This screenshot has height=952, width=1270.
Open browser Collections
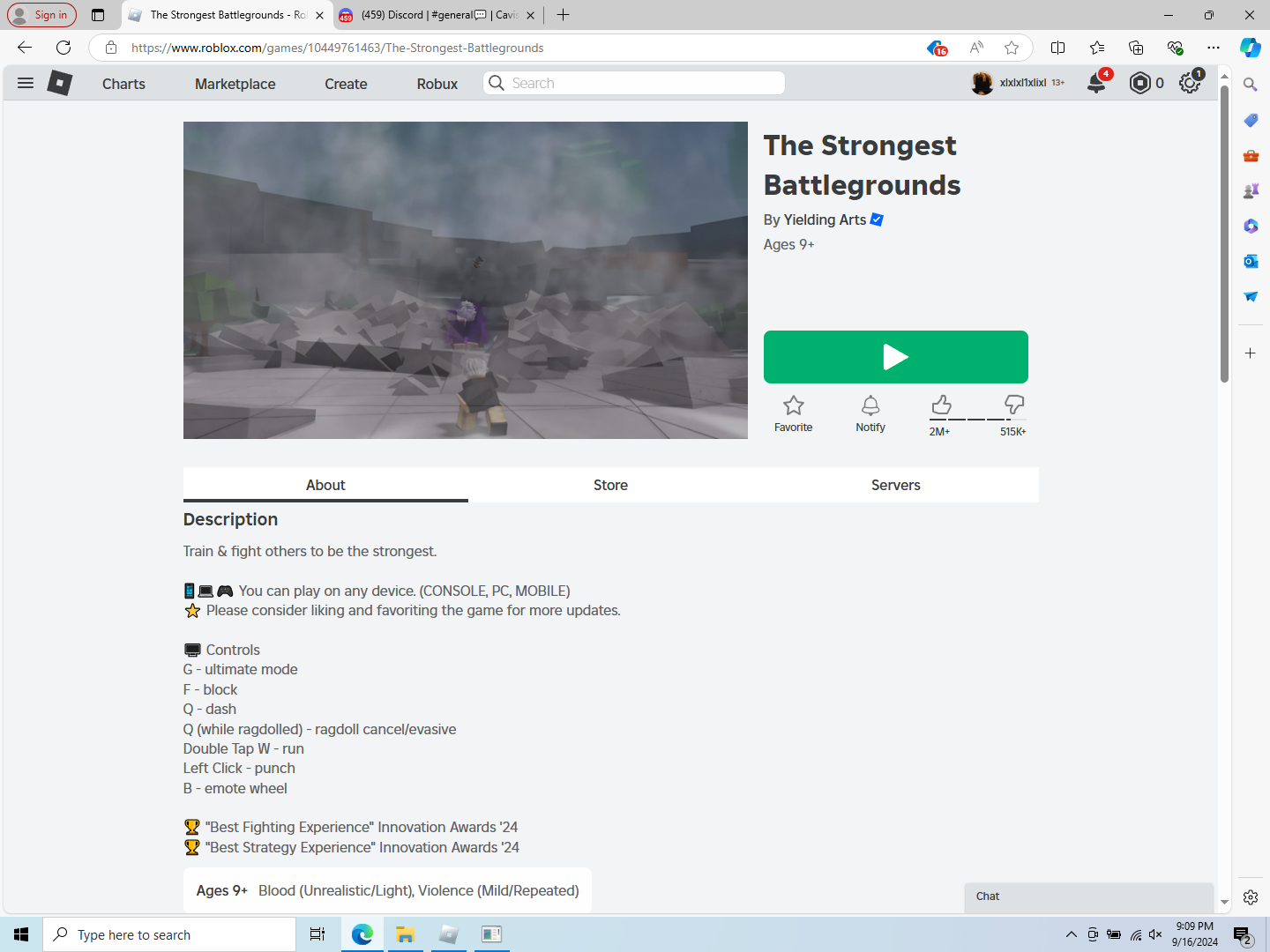(x=1136, y=48)
